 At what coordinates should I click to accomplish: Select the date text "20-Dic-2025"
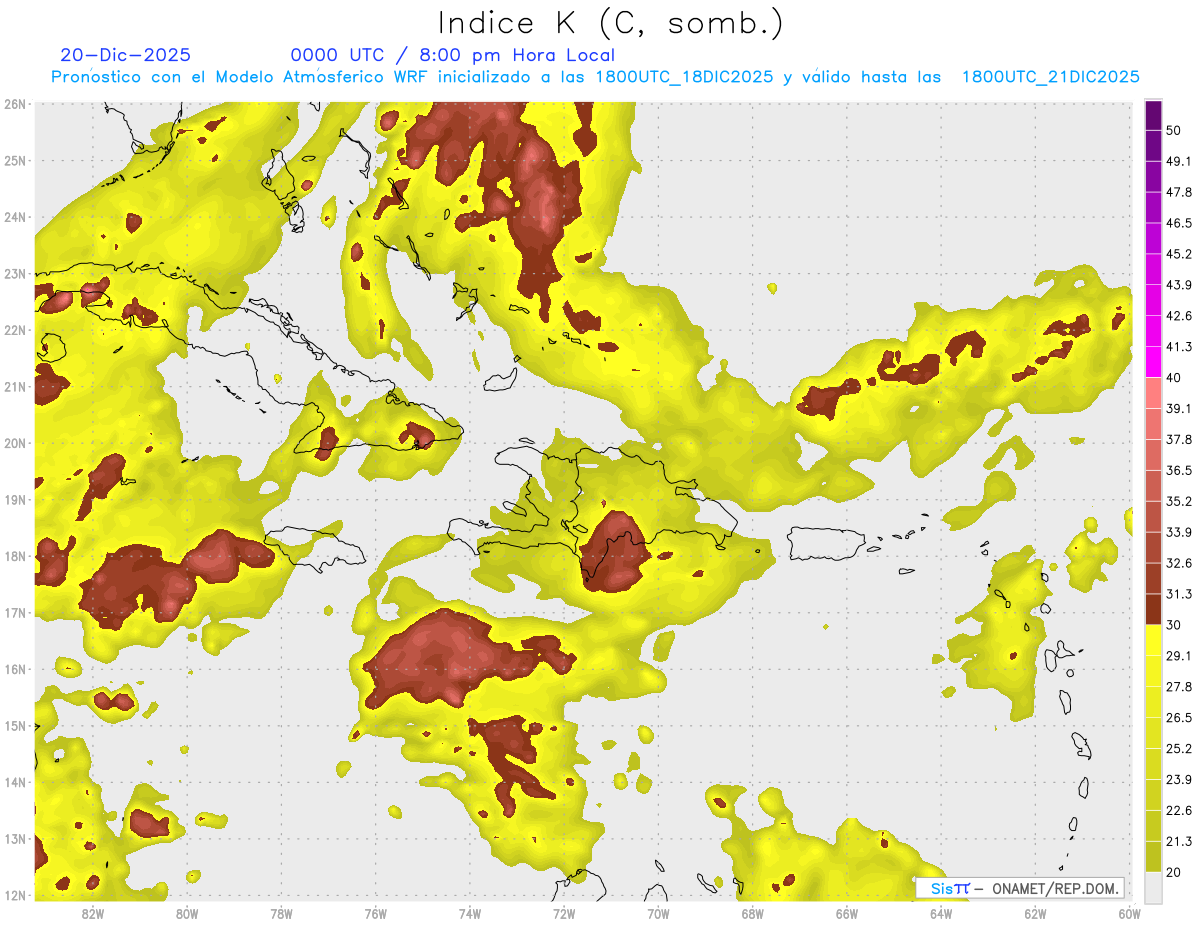tap(125, 55)
